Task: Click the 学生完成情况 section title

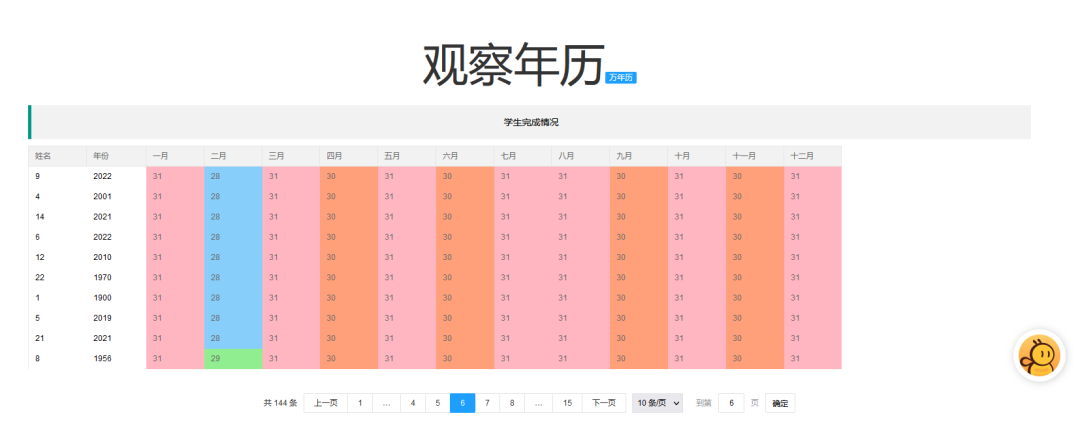Action: point(531,122)
